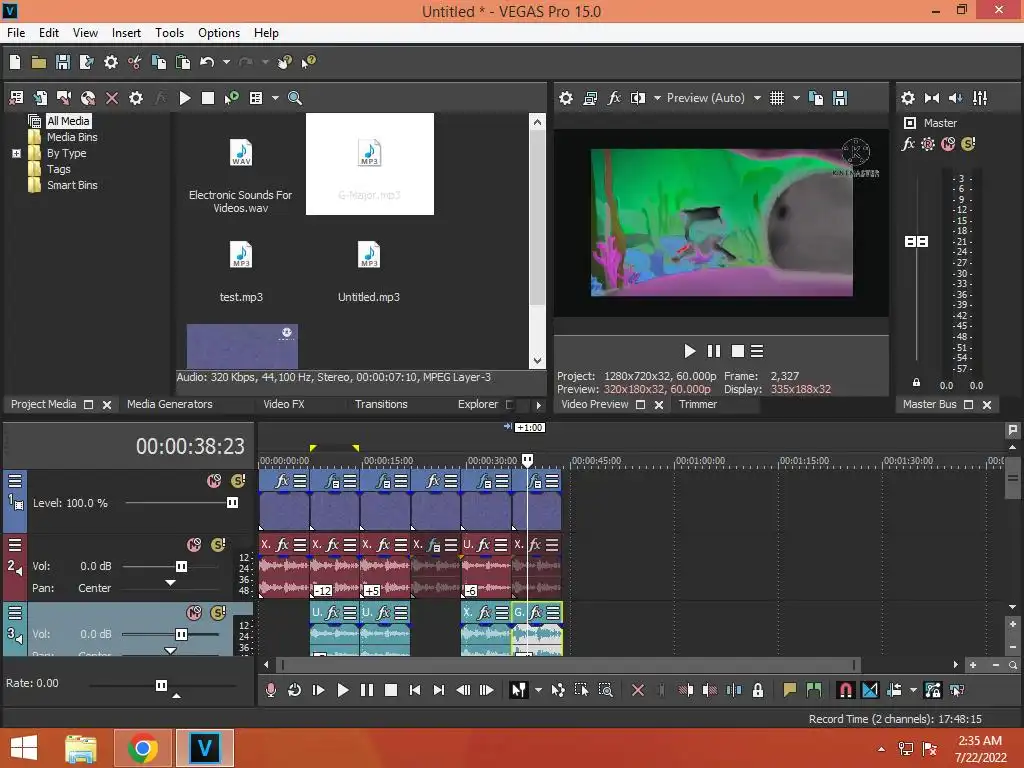Select the test.mp3 media file
This screenshot has width=1024, height=768.
click(x=241, y=271)
